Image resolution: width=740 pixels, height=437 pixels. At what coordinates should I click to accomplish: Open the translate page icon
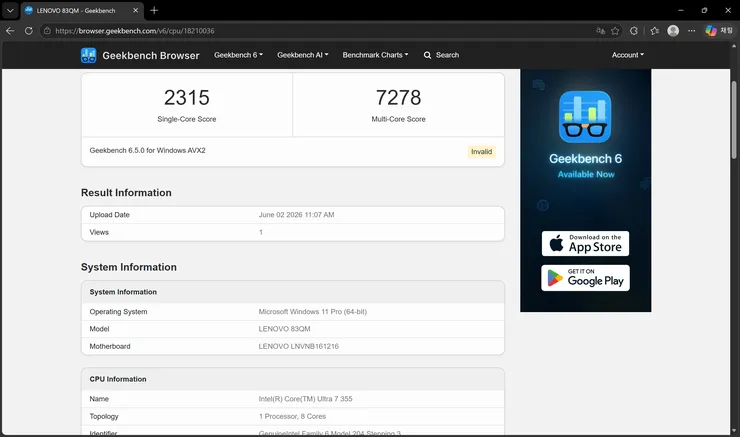[600, 31]
